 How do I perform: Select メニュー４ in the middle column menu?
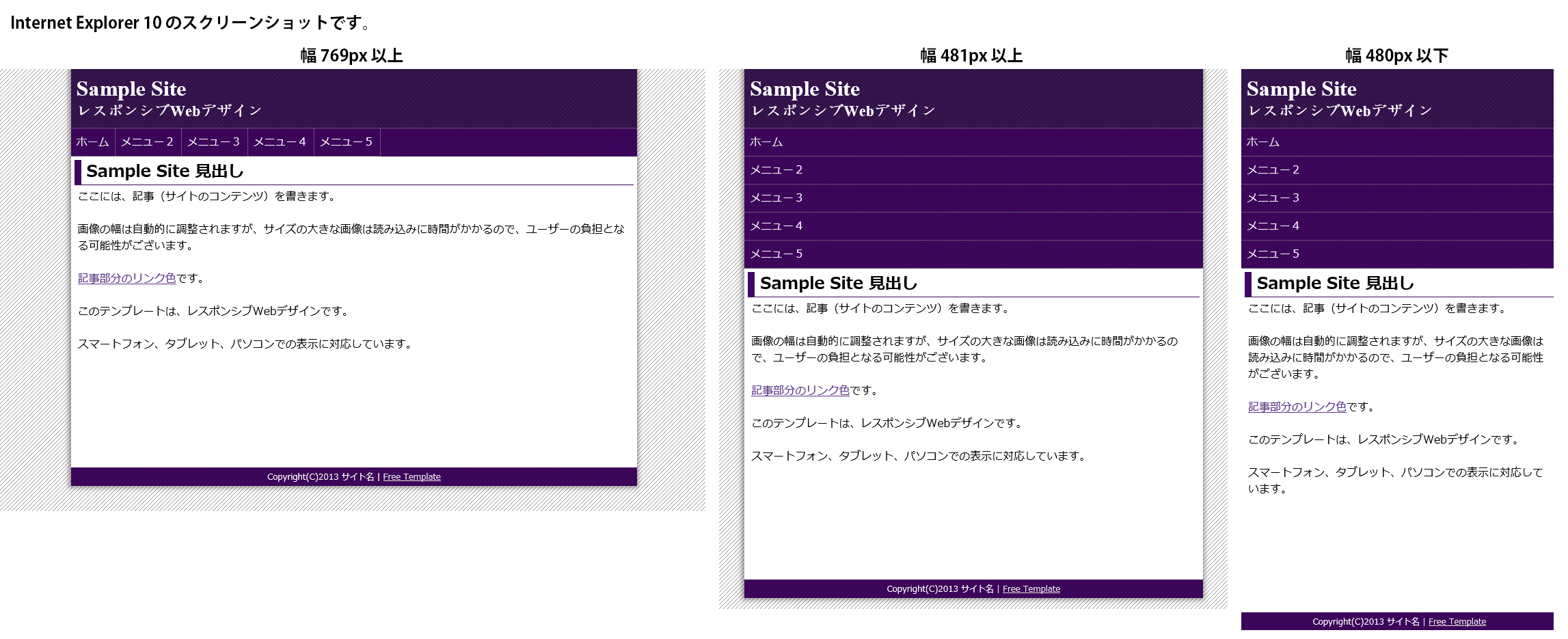point(776,226)
